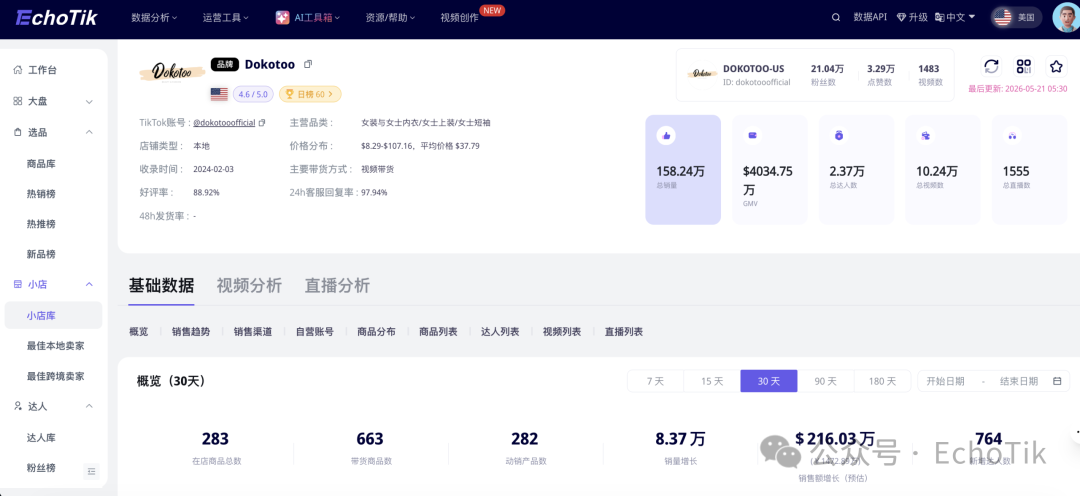1080x496 pixels.
Task: Jump to 自营账号 section
Action: tap(315, 331)
